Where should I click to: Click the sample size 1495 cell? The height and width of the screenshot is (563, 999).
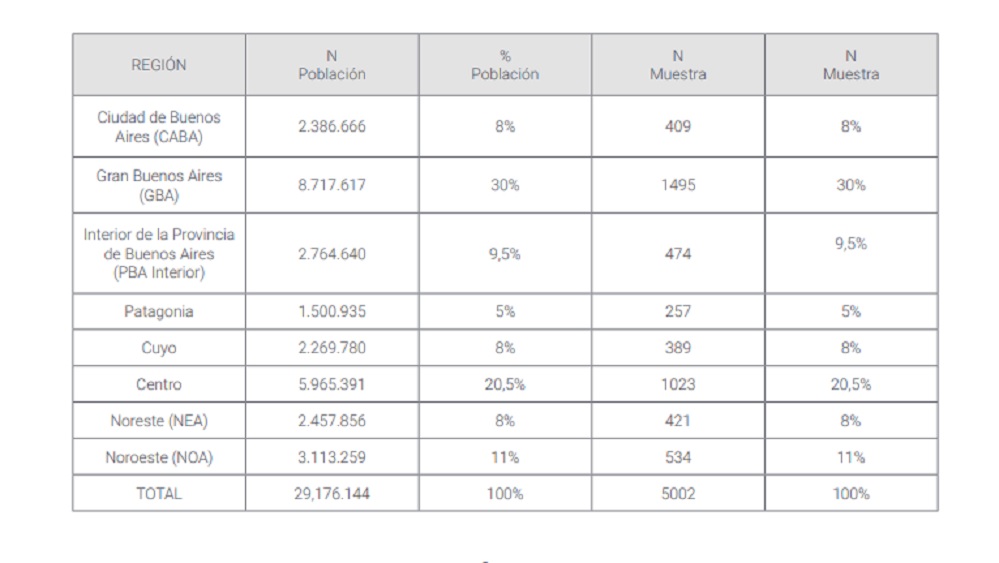678,185
